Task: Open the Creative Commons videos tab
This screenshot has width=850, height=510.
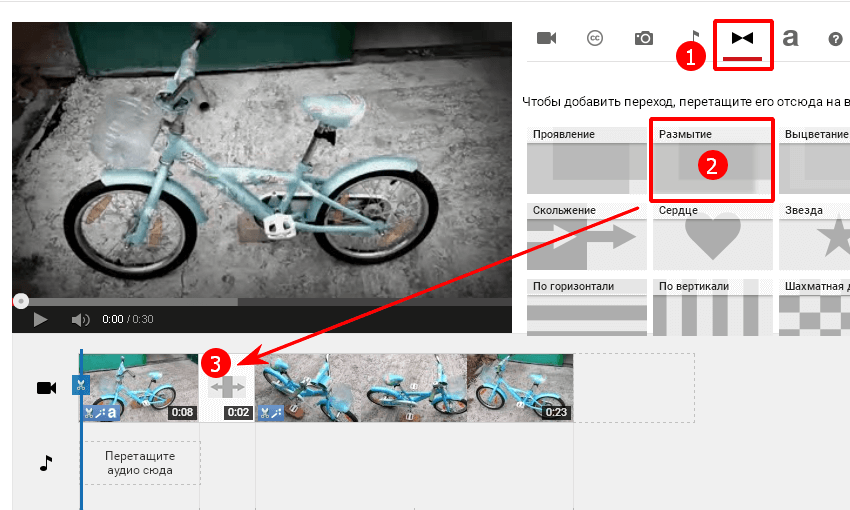Action: (595, 38)
